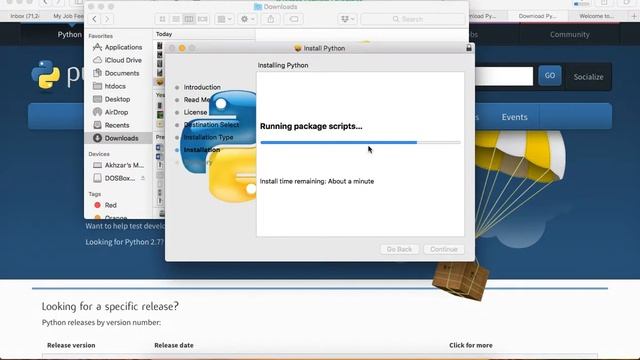This screenshot has height=360, width=640.
Task: Click the Installation Type installer step
Action: click(x=209, y=138)
